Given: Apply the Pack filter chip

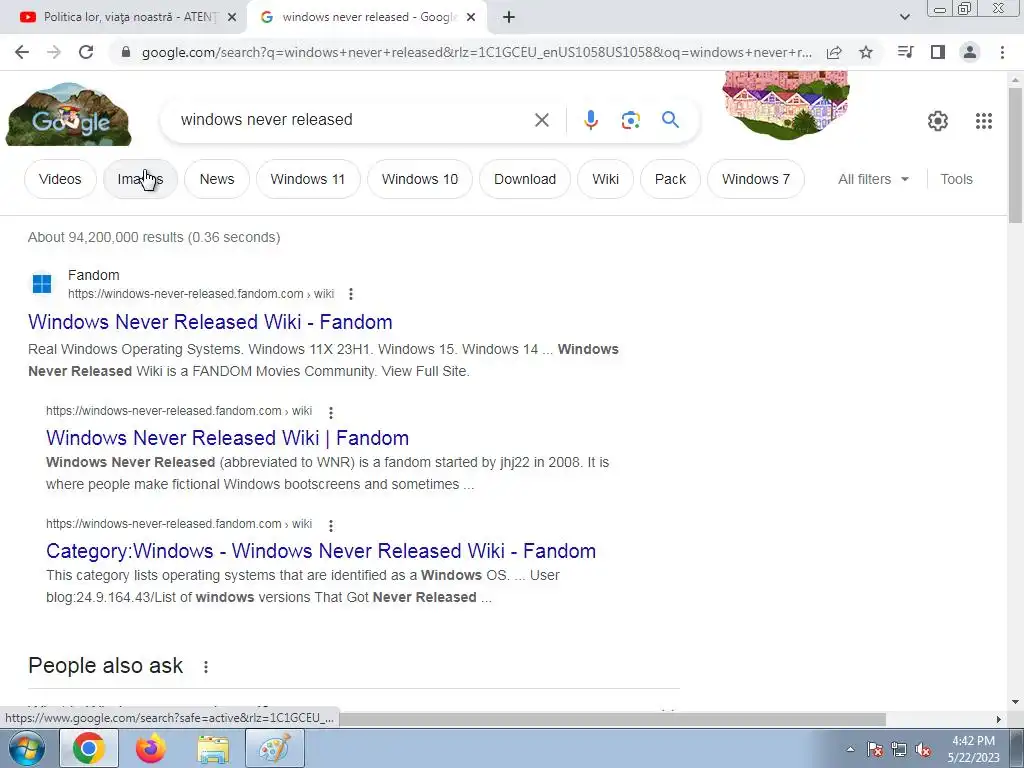Looking at the screenshot, I should tap(670, 179).
